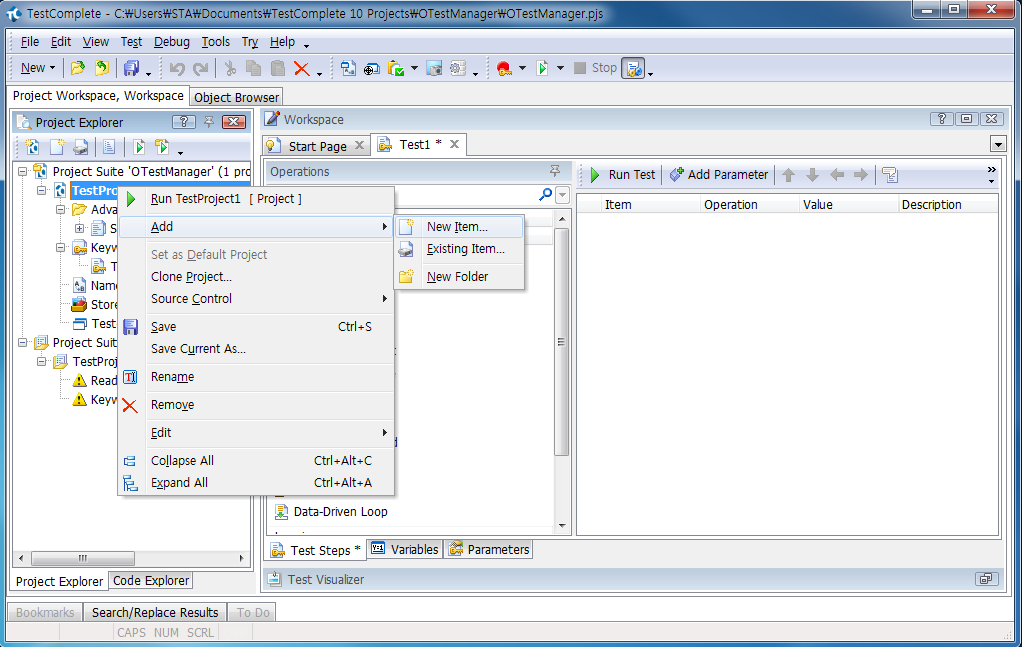
Task: Click the red Delete X toolbar icon
Action: (301, 68)
